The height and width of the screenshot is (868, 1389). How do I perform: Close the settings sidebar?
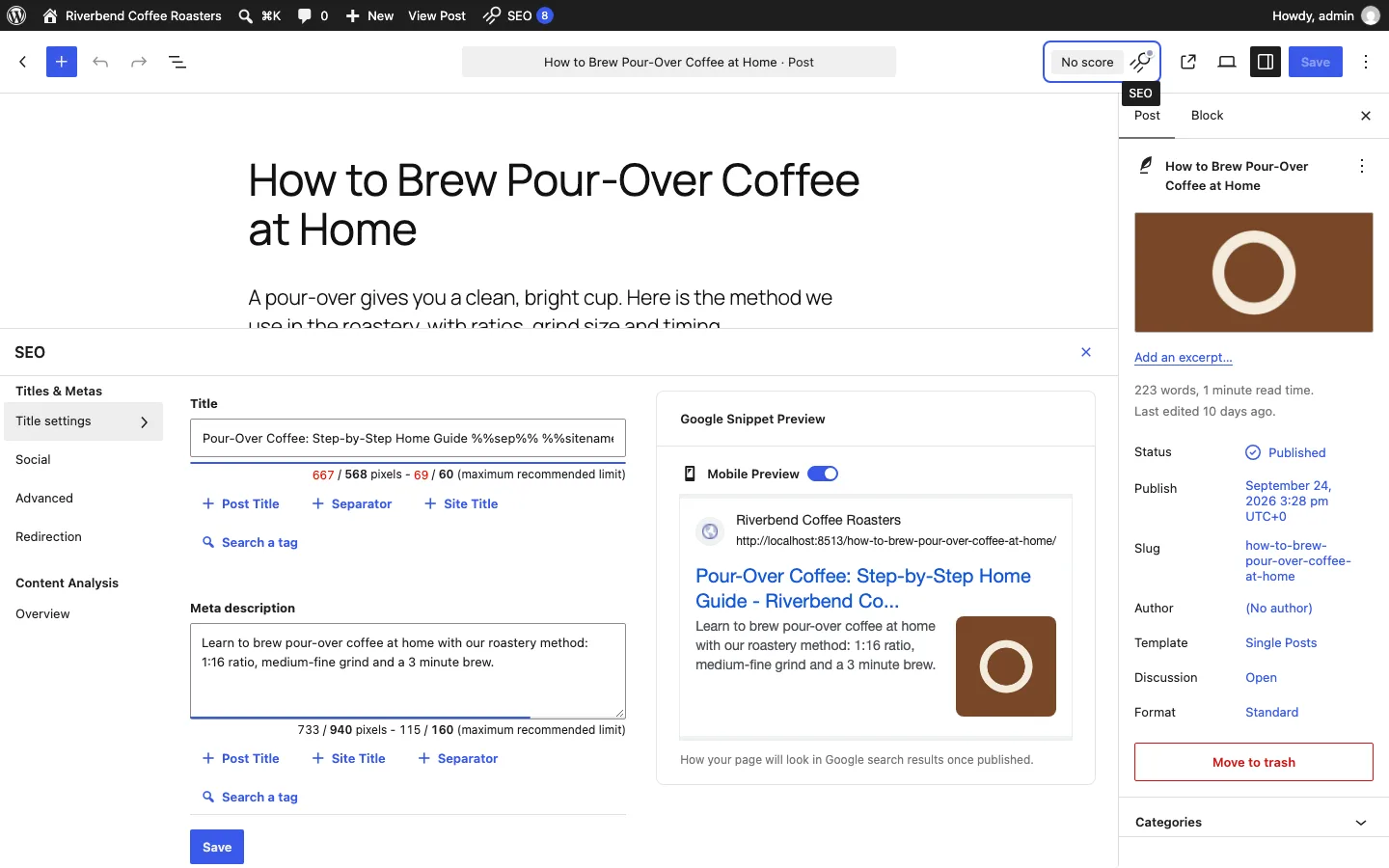pyautogui.click(x=1366, y=116)
